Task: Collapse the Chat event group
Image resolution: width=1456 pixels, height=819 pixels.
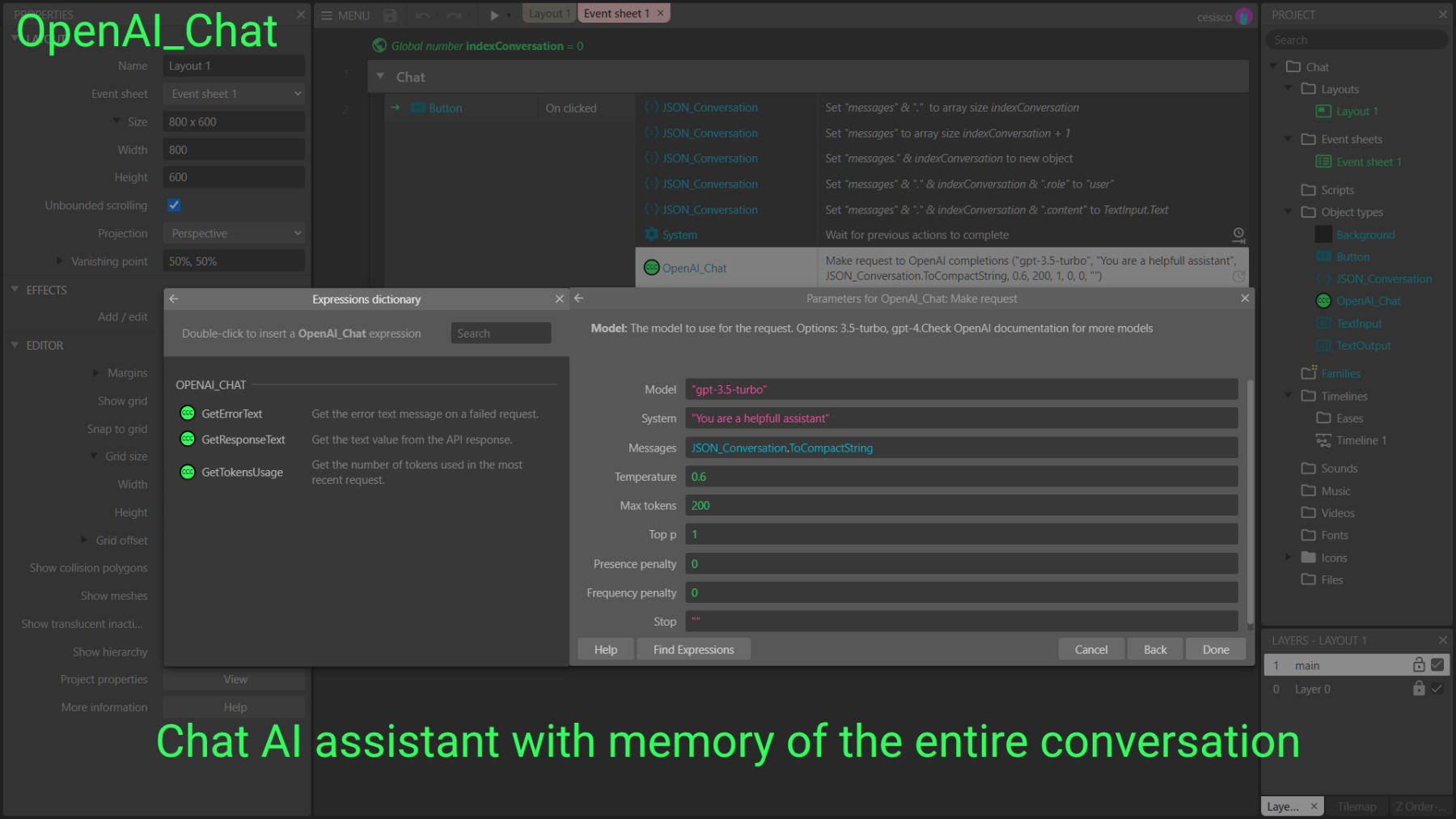Action: (x=381, y=76)
